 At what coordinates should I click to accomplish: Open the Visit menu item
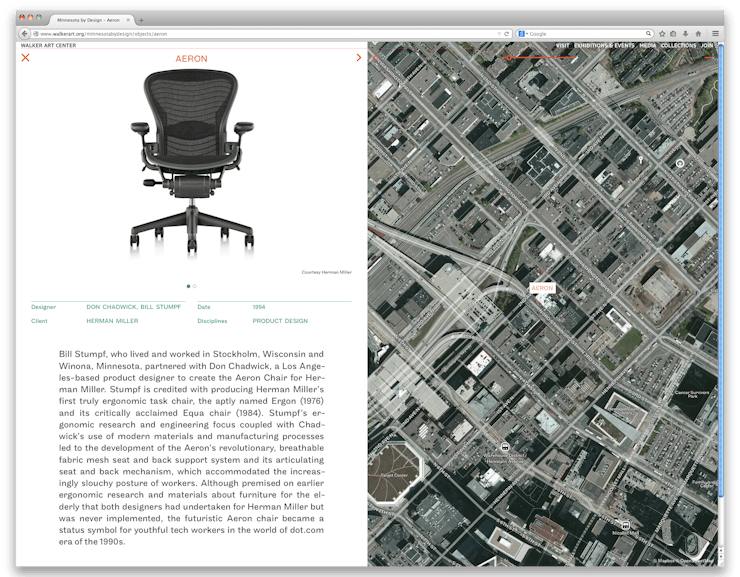[562, 45]
